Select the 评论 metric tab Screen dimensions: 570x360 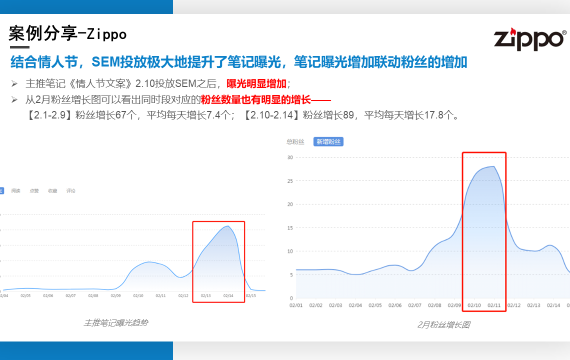[71, 191]
